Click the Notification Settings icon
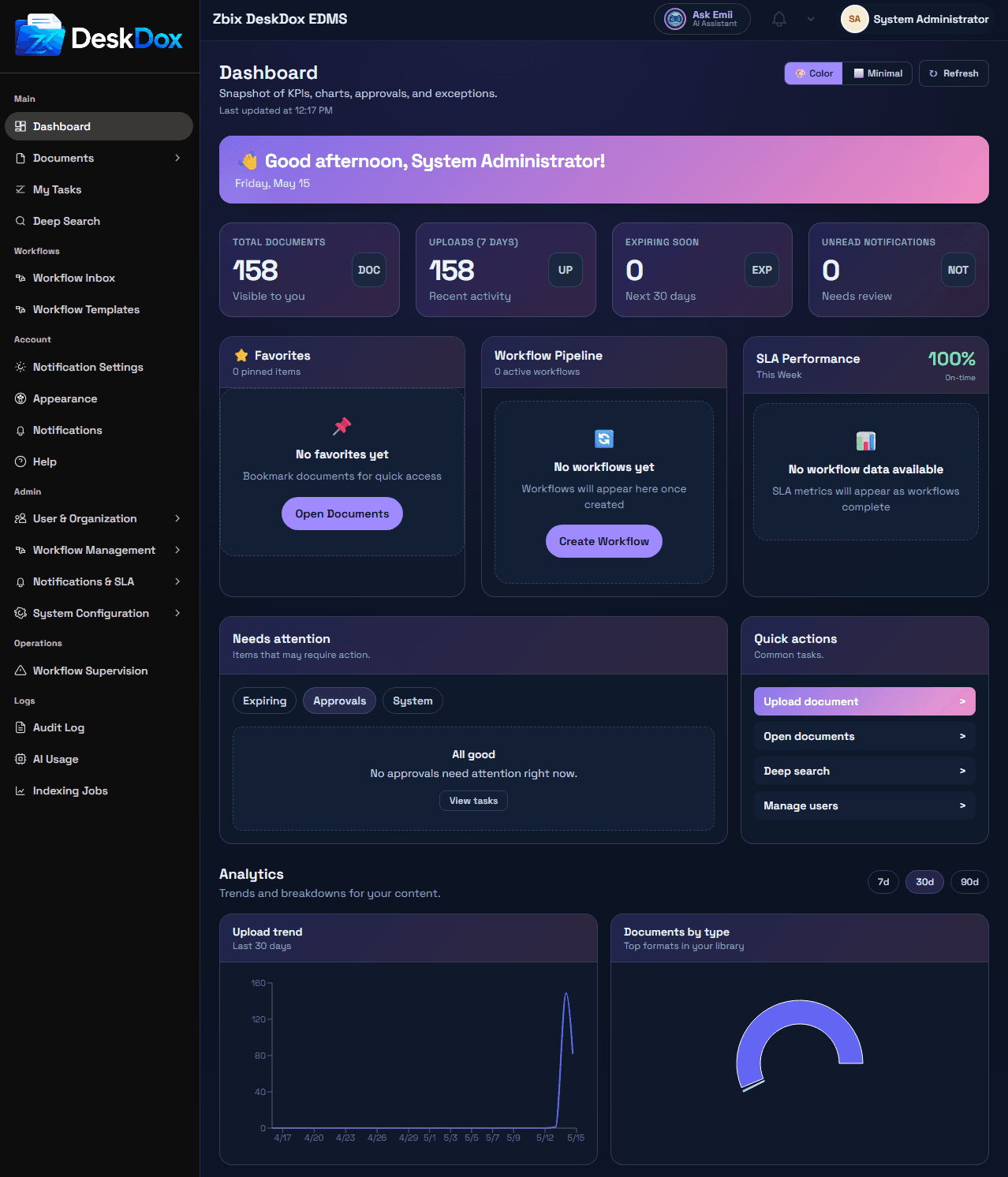The width and height of the screenshot is (1008, 1177). [21, 367]
